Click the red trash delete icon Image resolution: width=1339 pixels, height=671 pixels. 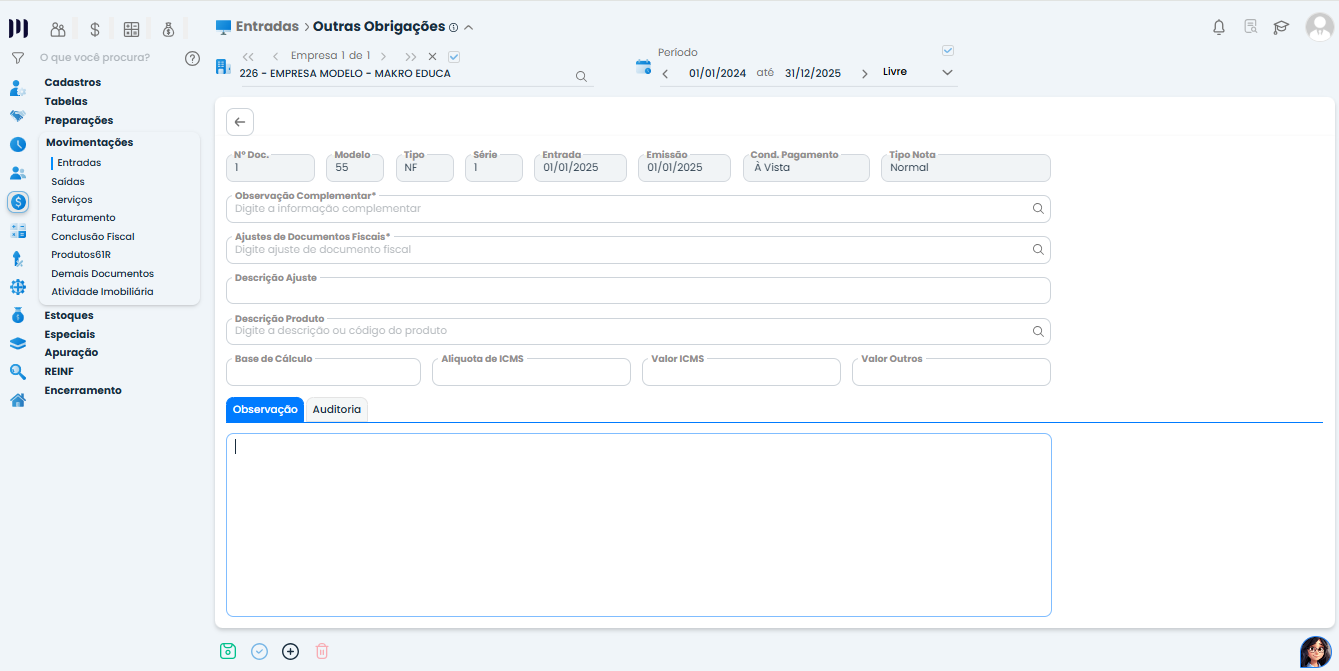(322, 651)
